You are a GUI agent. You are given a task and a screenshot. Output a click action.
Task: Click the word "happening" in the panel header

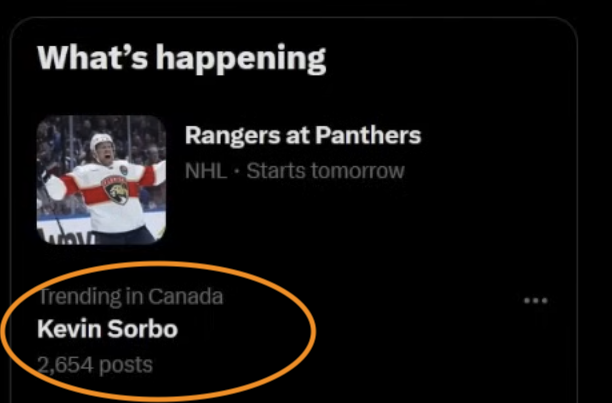pos(240,58)
